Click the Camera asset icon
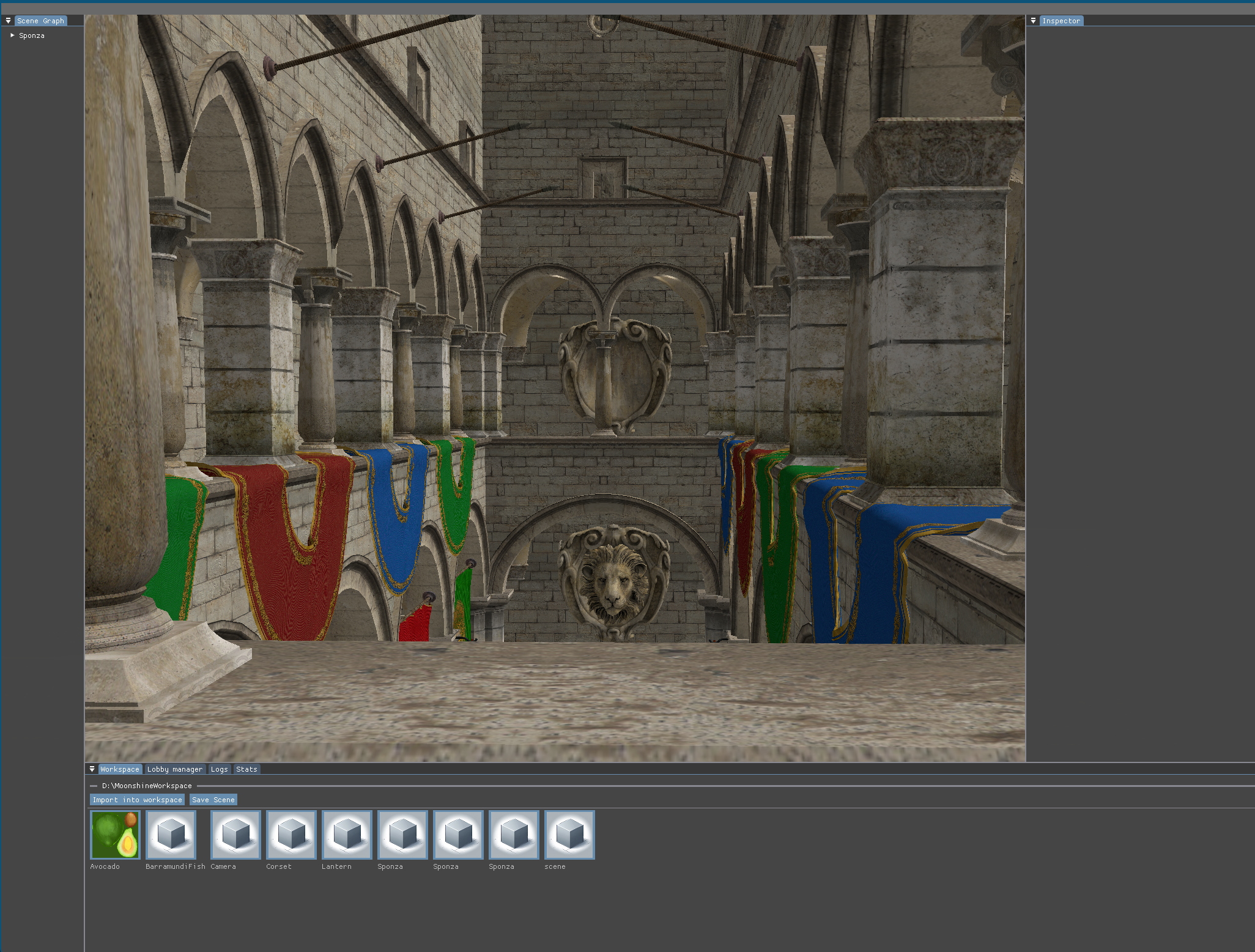 (x=235, y=835)
